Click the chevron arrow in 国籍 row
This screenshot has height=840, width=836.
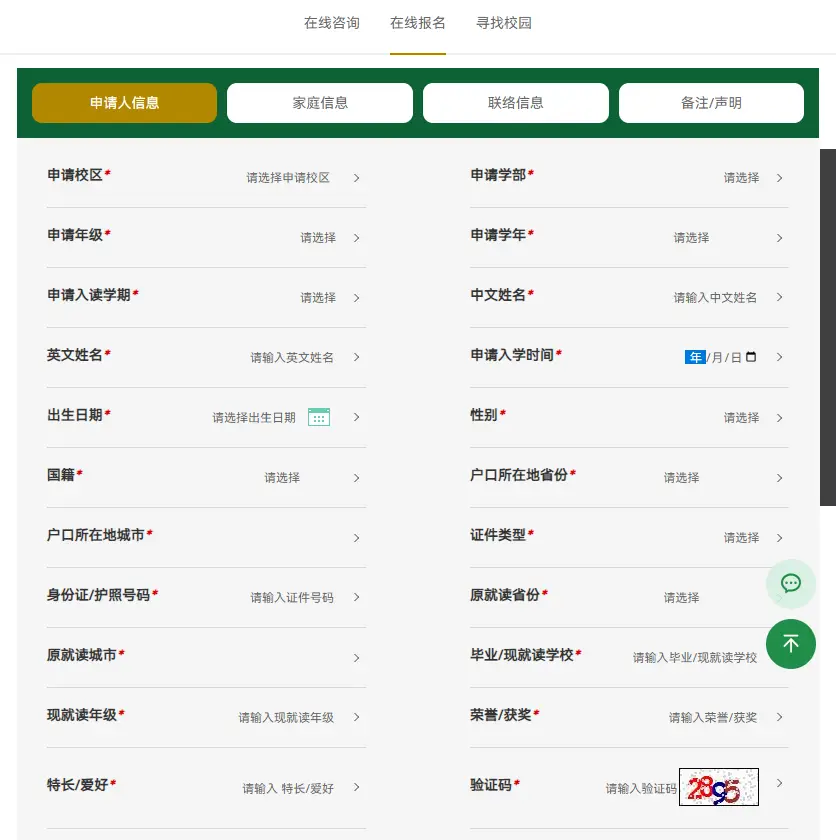coord(357,478)
